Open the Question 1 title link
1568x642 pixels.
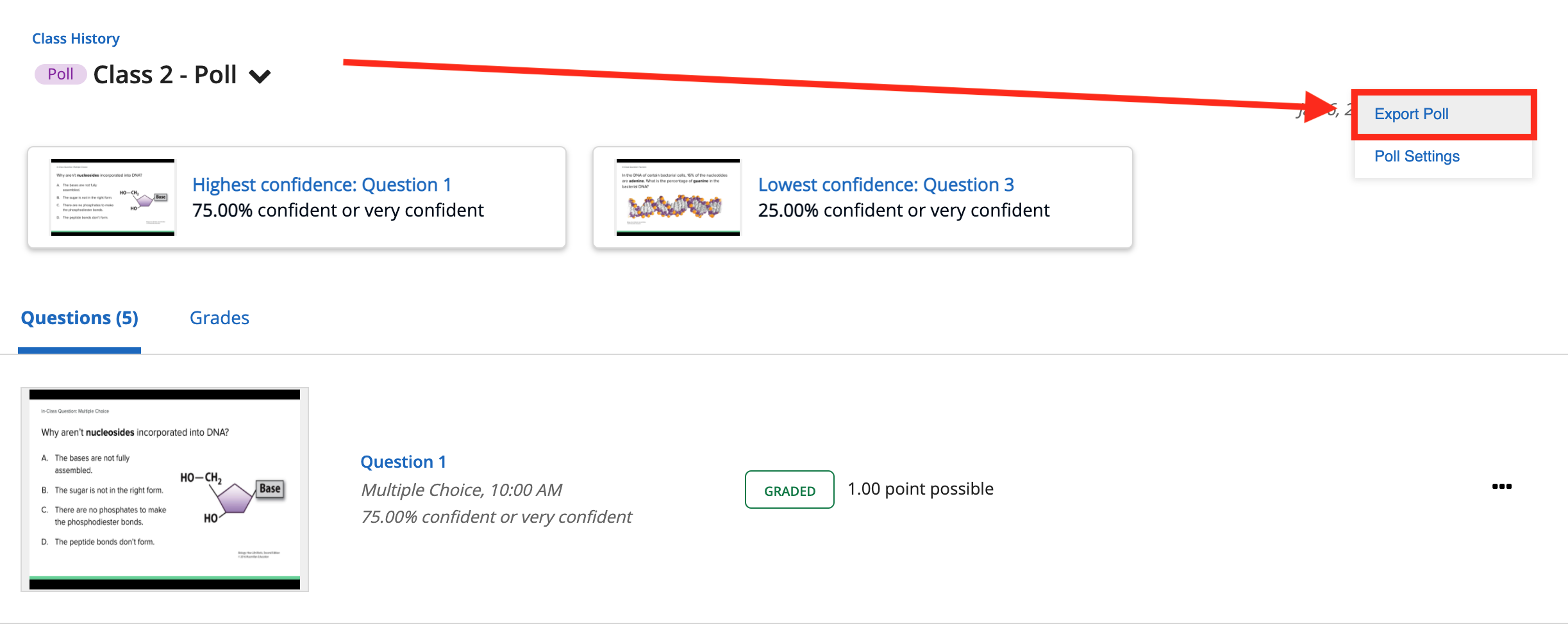403,462
